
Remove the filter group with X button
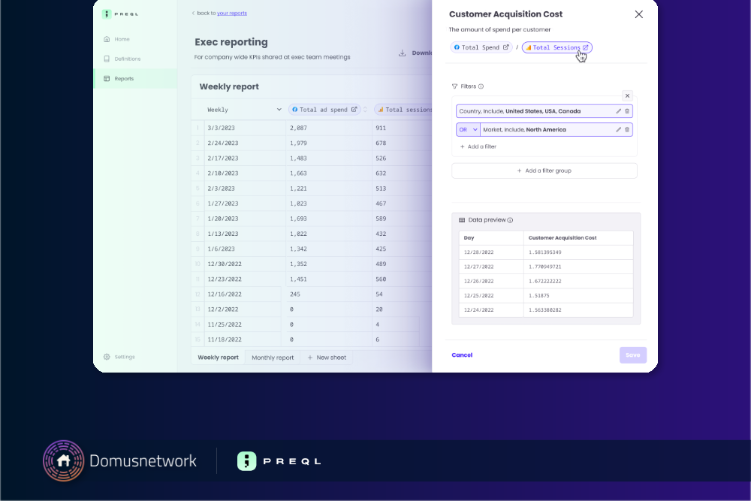point(627,96)
